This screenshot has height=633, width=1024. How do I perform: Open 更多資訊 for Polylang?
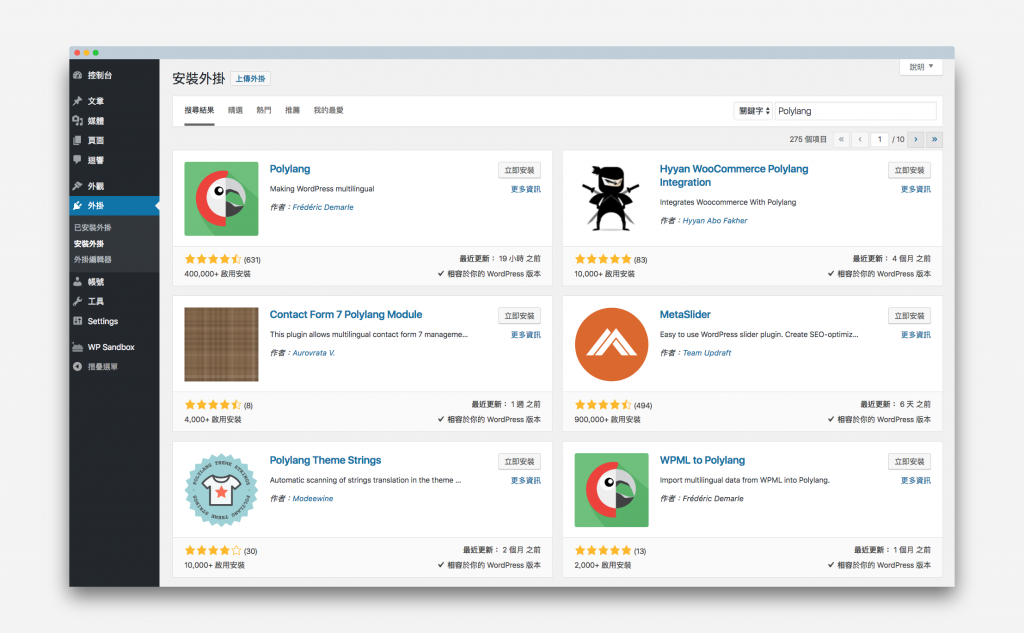[526, 189]
